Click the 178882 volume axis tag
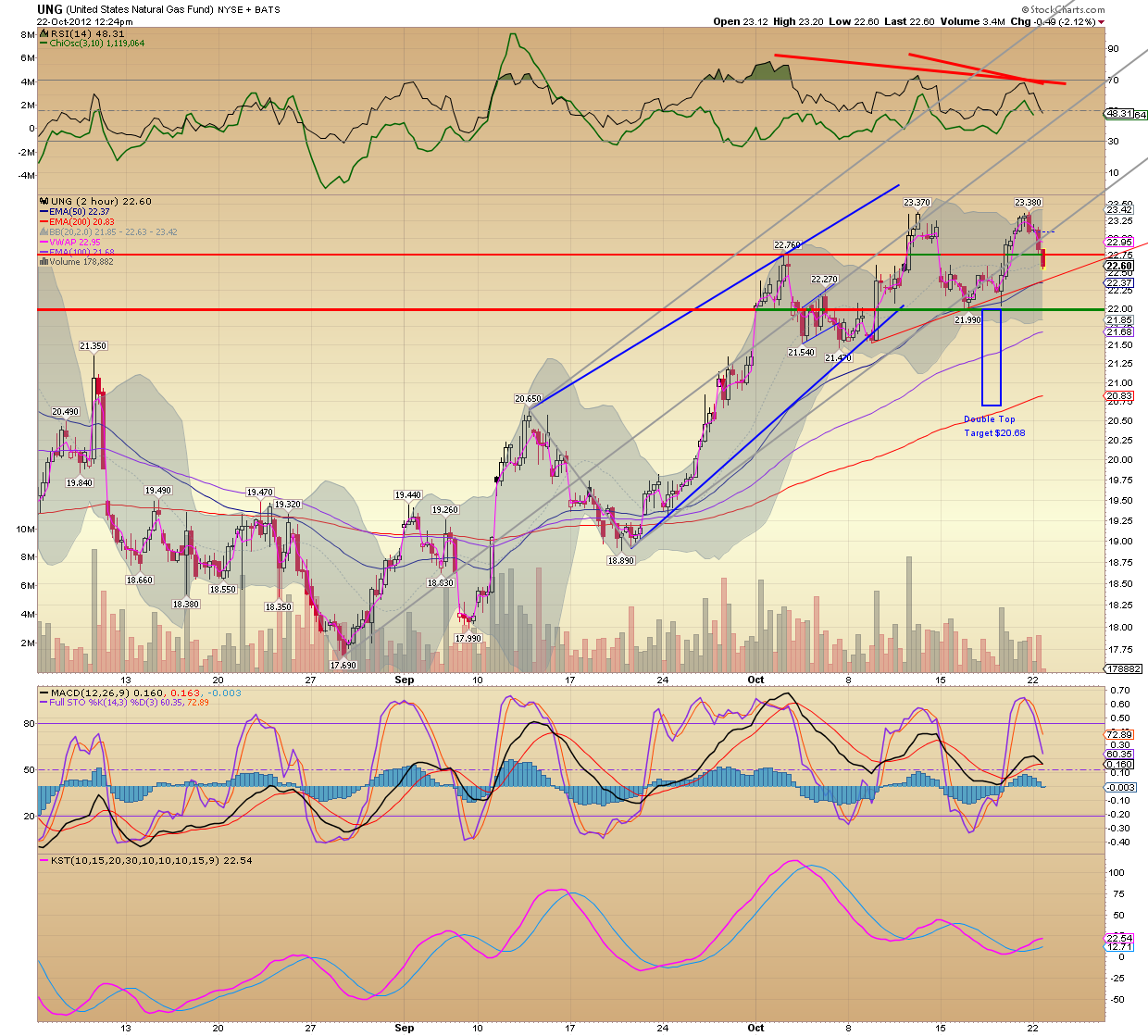 [1123, 668]
